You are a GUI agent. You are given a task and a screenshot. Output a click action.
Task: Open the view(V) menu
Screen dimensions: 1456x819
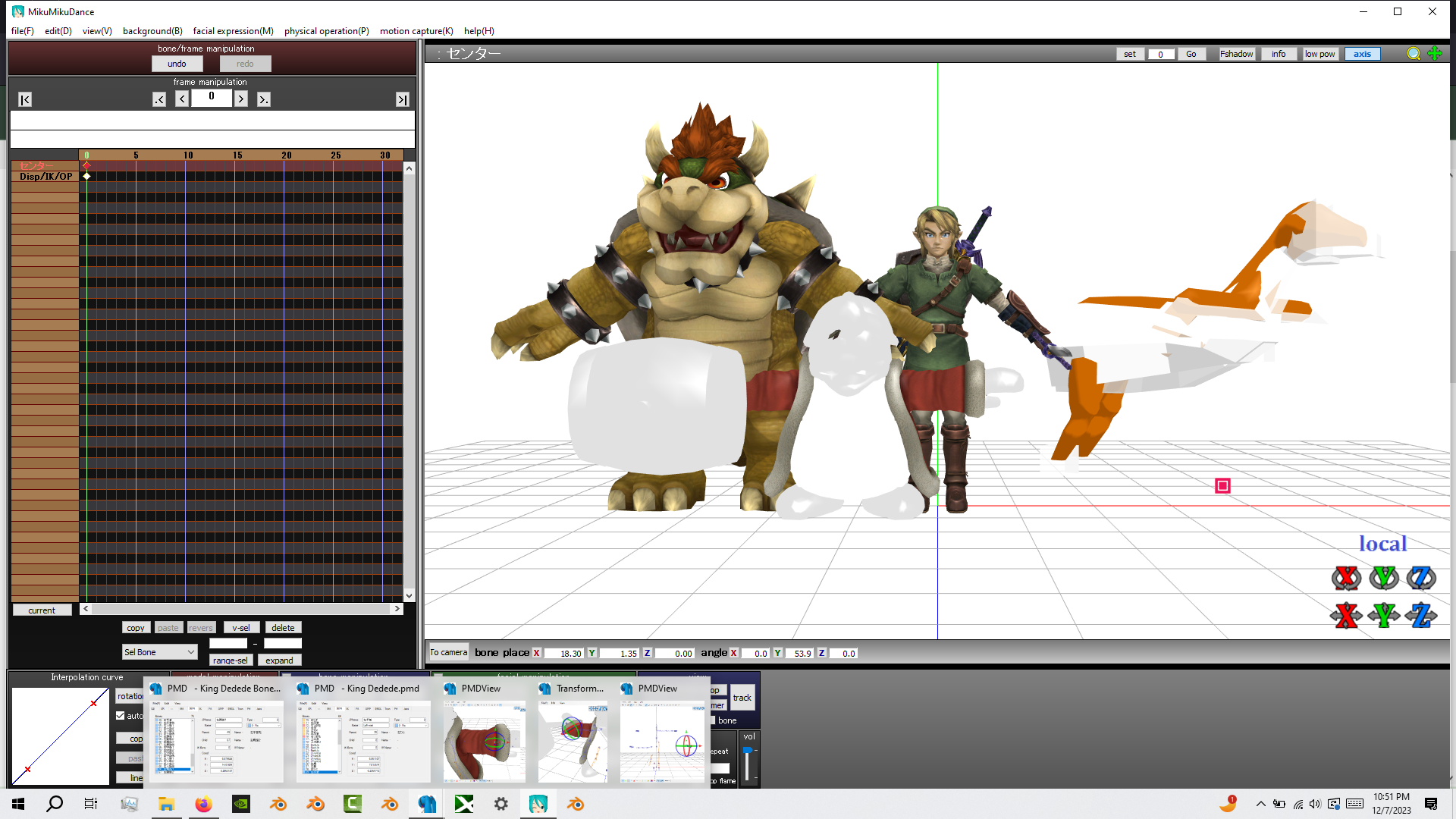coord(97,31)
